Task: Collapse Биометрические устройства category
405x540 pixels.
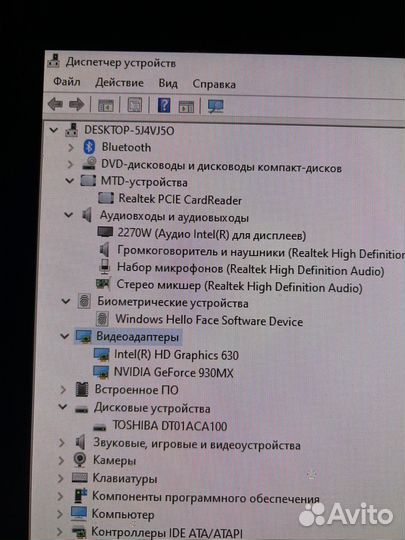Action: (x=65, y=301)
